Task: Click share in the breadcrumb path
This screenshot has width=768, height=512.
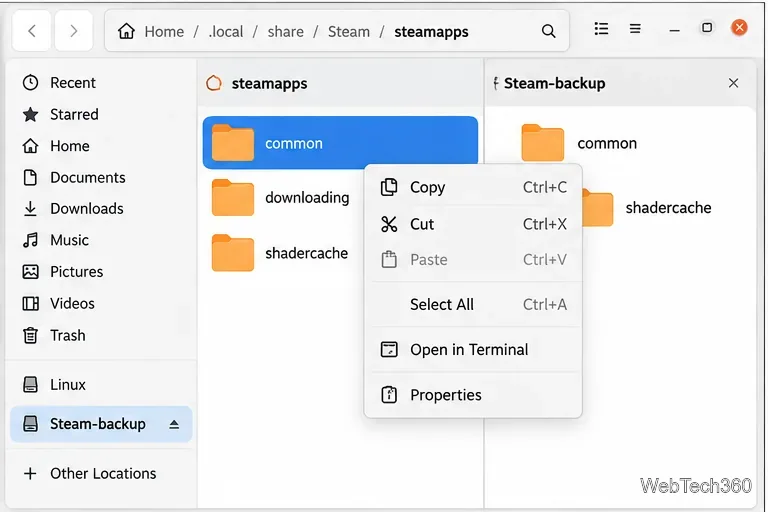Action: [286, 32]
